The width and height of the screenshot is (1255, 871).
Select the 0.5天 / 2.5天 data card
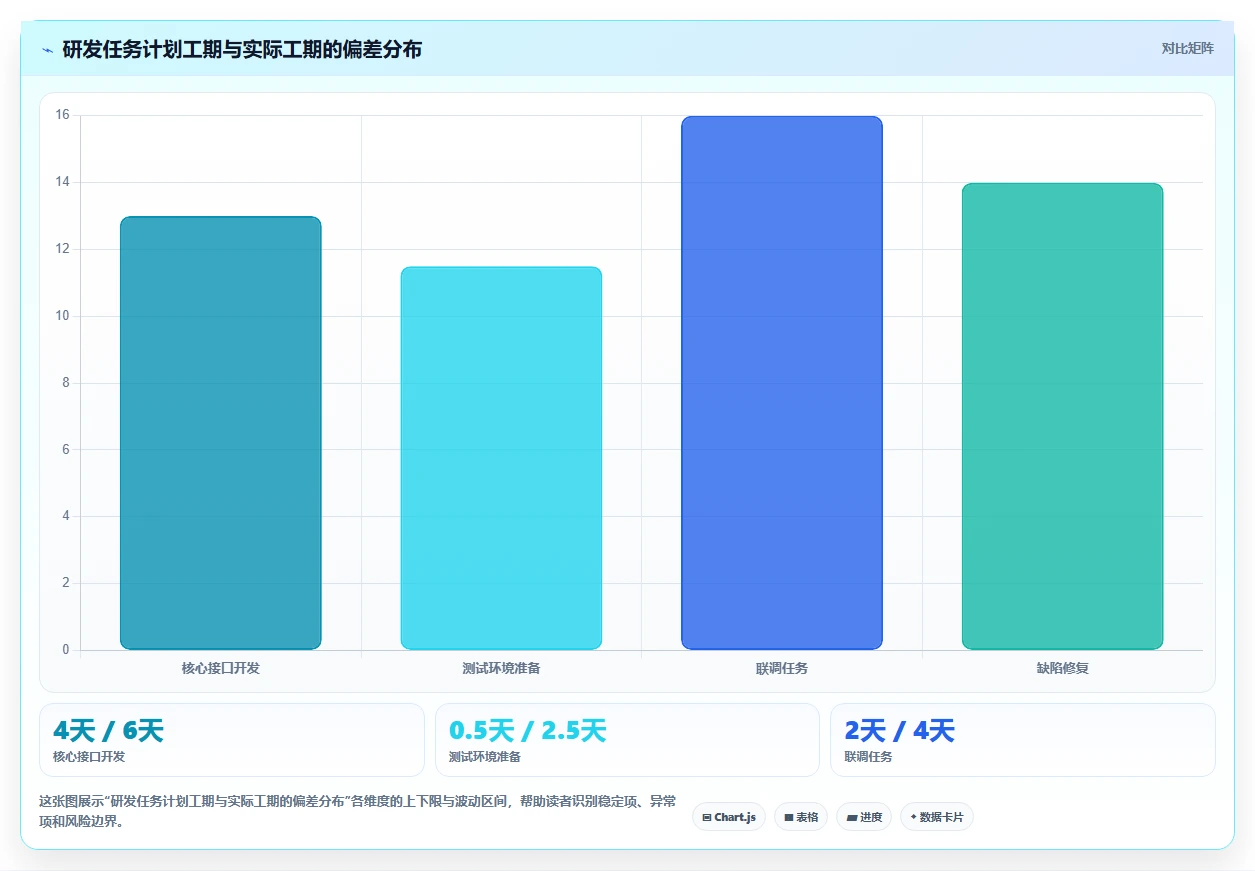click(x=627, y=740)
